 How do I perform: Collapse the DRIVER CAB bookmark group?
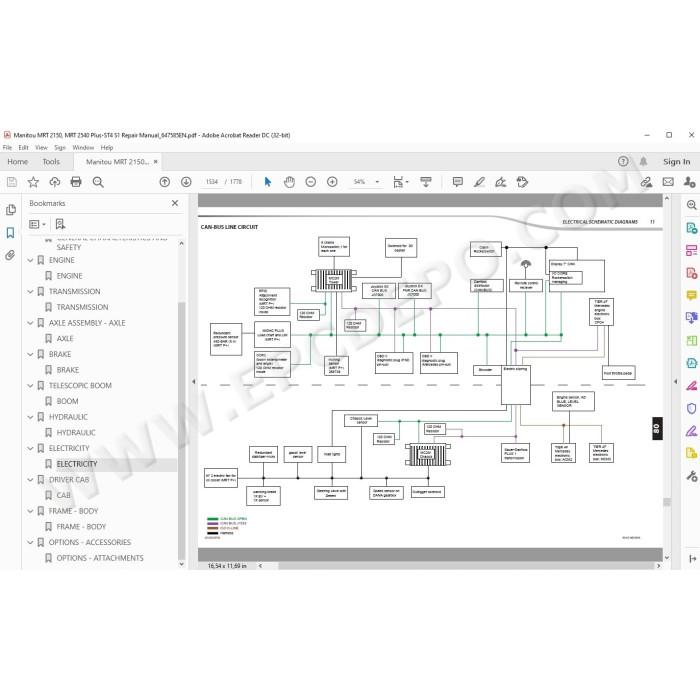click(30, 479)
